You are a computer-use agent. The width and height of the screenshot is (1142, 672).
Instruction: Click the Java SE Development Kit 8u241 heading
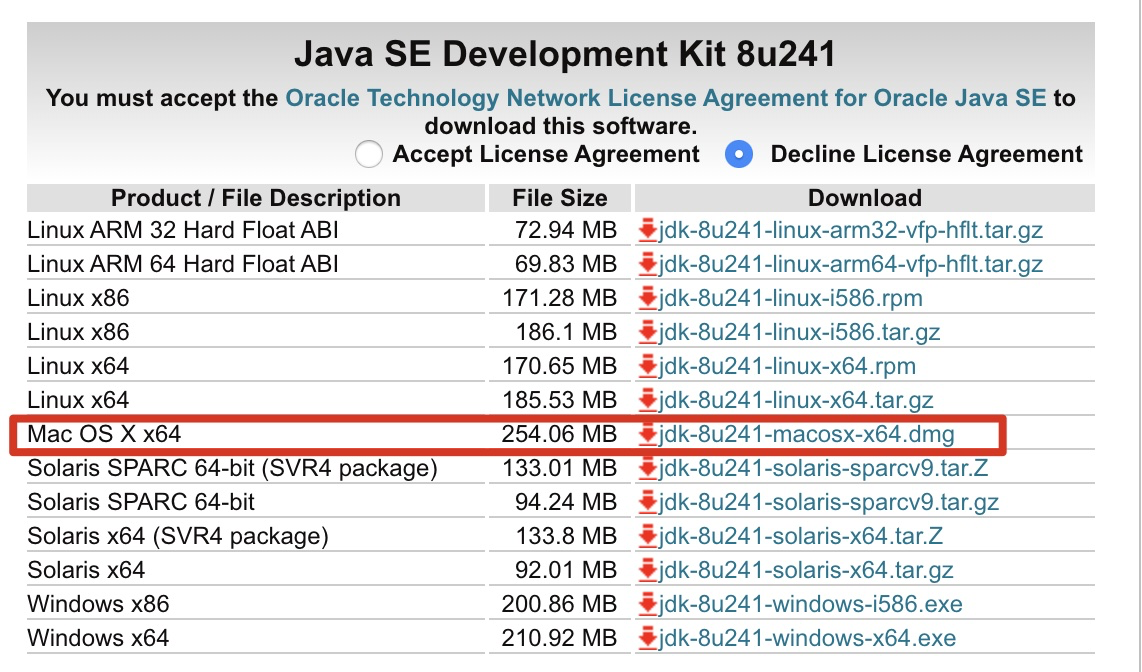(x=564, y=54)
